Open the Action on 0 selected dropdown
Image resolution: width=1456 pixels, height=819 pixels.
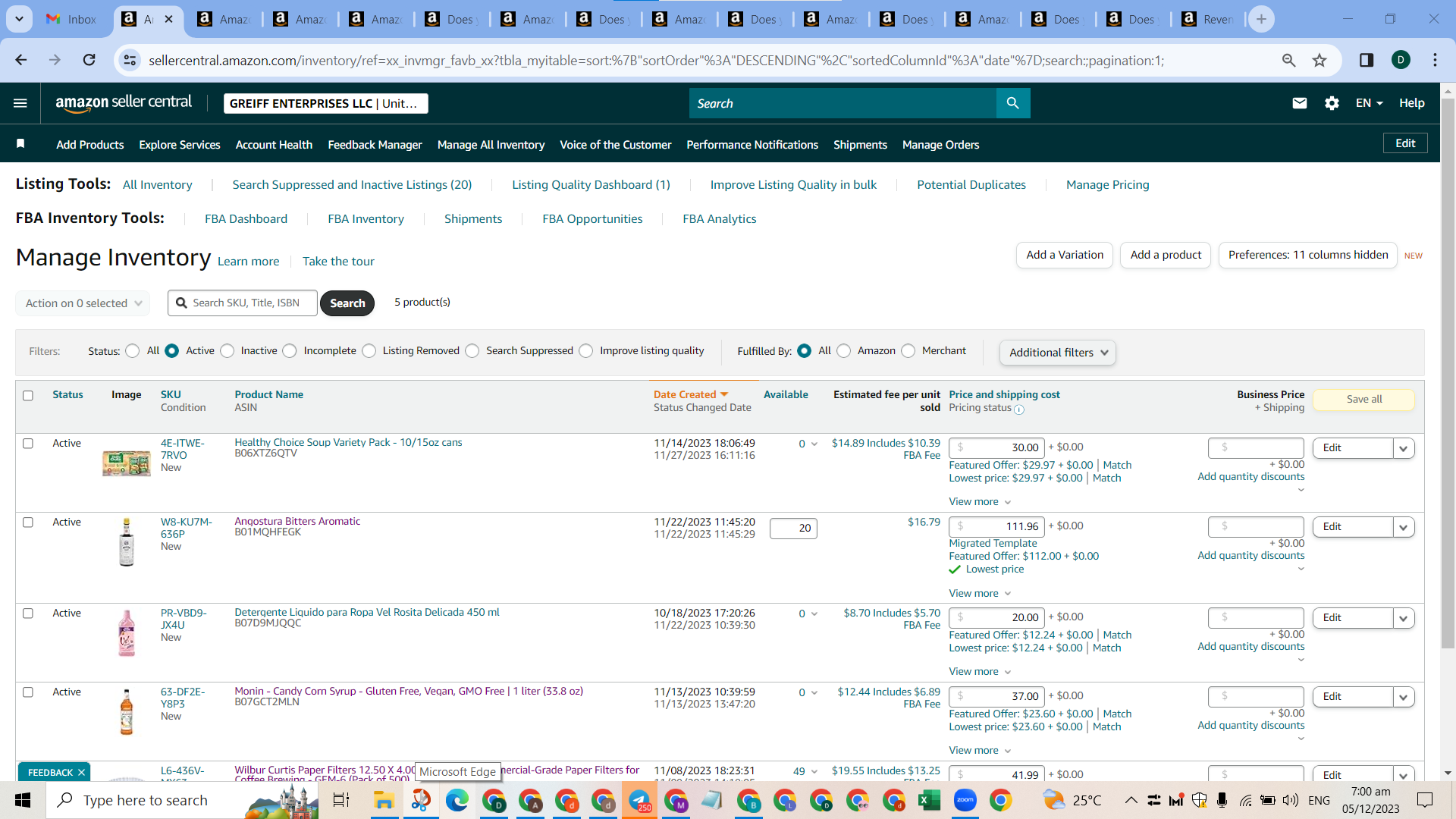83,303
